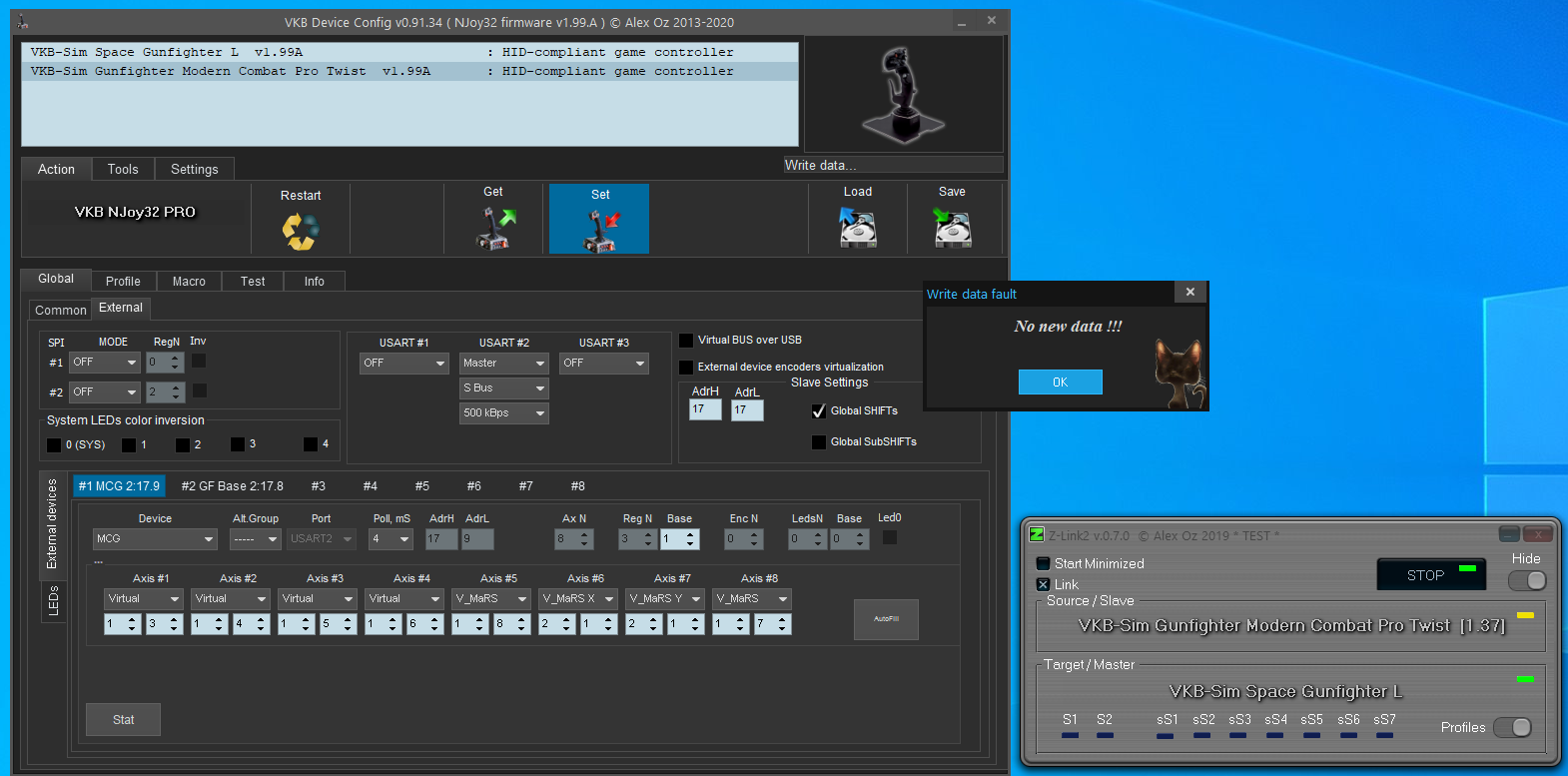Click the Stat button
The height and width of the screenshot is (776, 1568).
[123, 720]
